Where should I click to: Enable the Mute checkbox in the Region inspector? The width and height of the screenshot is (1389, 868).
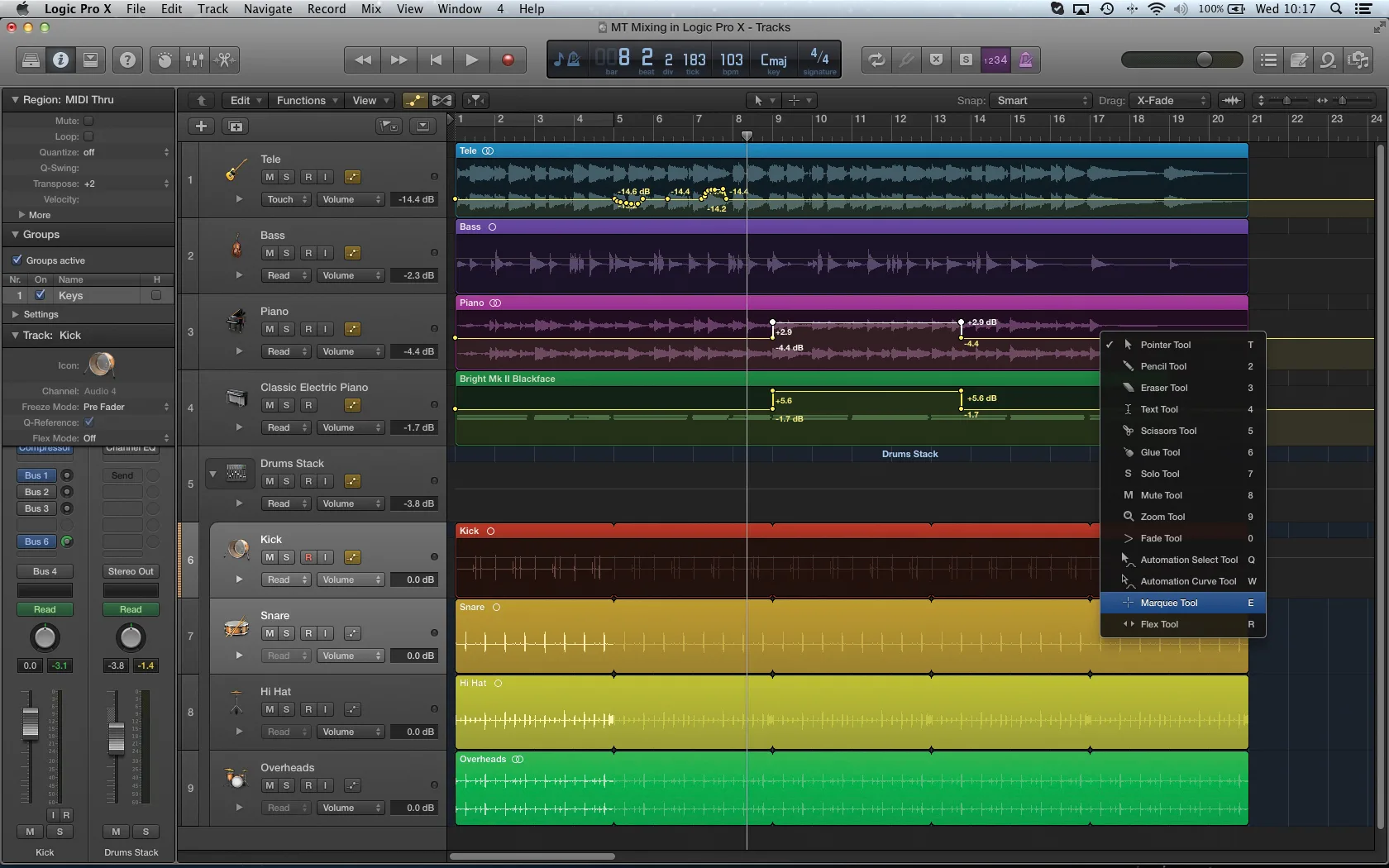point(89,120)
